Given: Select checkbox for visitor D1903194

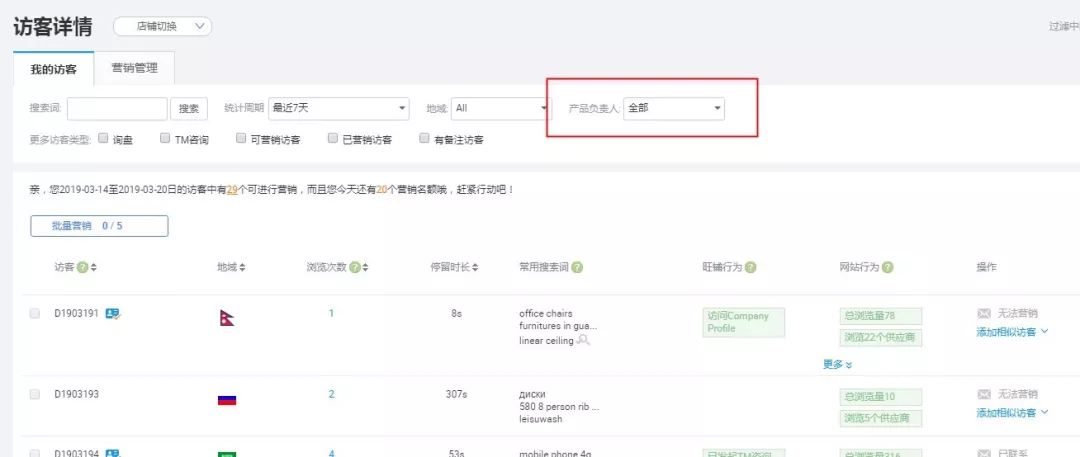Looking at the screenshot, I should click(34, 453).
